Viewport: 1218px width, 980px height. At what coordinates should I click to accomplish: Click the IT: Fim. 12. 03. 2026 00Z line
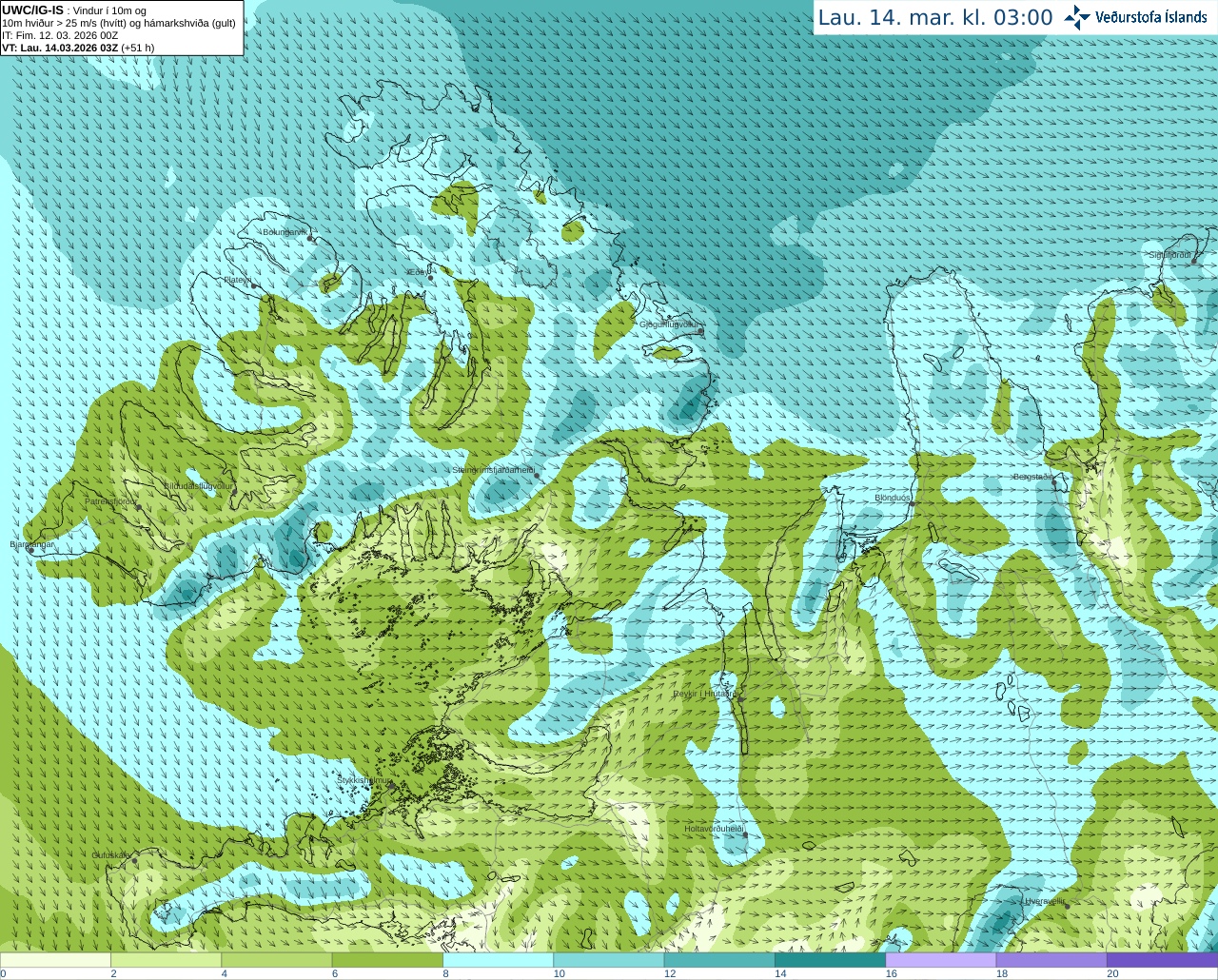pyautogui.click(x=60, y=35)
